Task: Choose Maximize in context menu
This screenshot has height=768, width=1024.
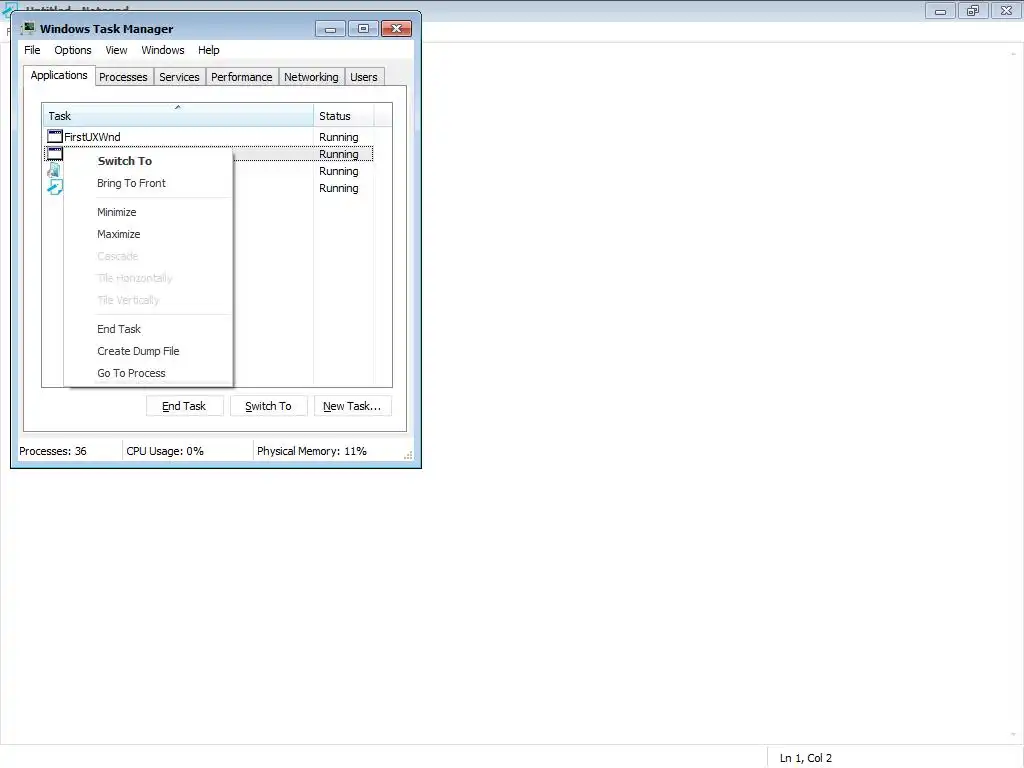Action: click(148, 234)
